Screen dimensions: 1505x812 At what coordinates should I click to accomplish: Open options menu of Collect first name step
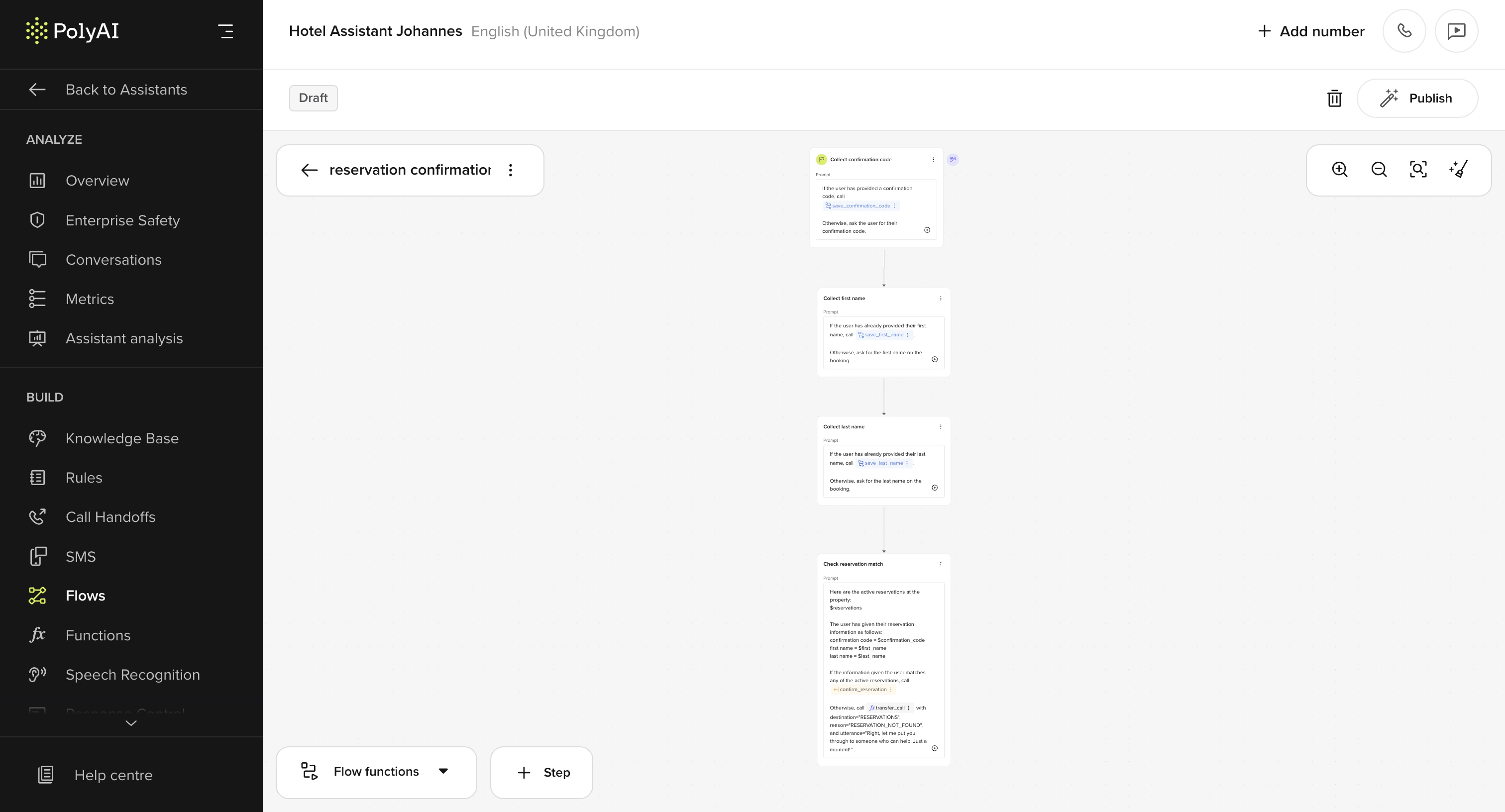click(x=941, y=299)
